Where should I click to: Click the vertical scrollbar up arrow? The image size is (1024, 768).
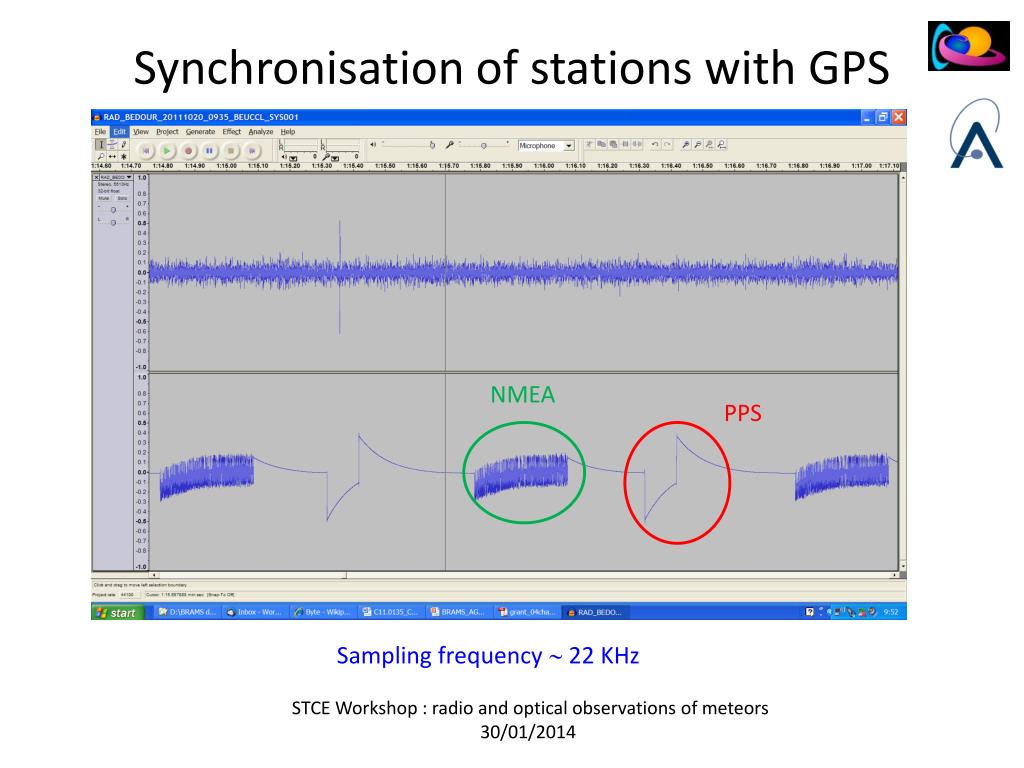[x=903, y=178]
